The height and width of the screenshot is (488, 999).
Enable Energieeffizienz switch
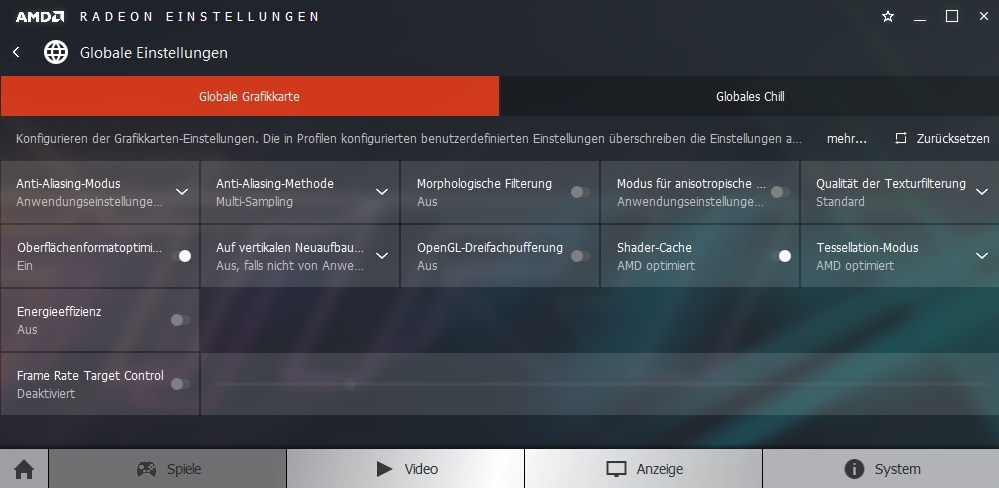pyautogui.click(x=181, y=320)
